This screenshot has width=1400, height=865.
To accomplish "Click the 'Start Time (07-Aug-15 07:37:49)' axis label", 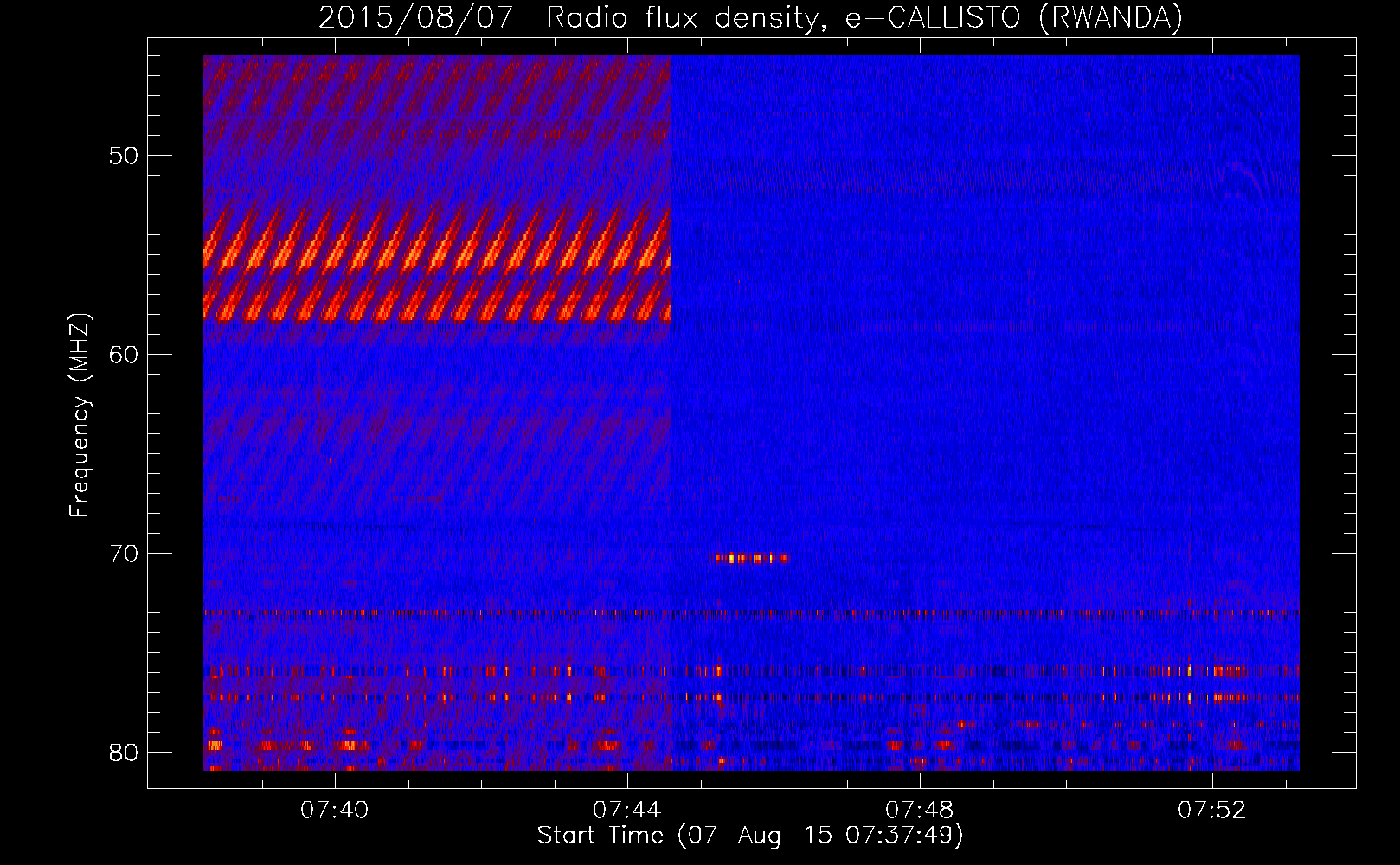I will tap(750, 836).
